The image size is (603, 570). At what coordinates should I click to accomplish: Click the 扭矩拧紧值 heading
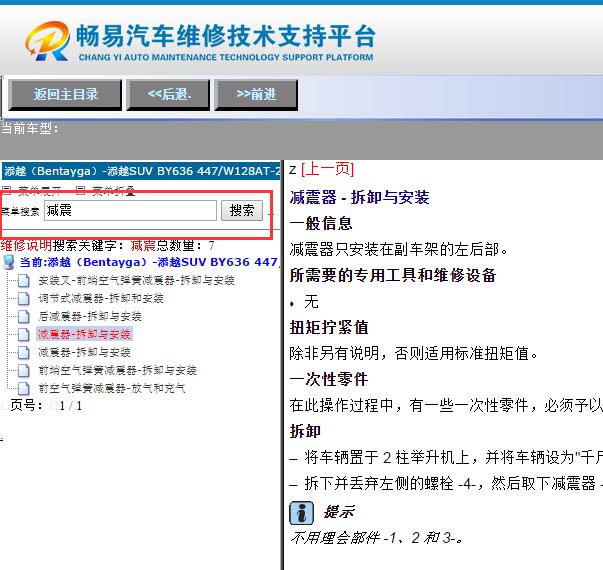click(x=329, y=328)
